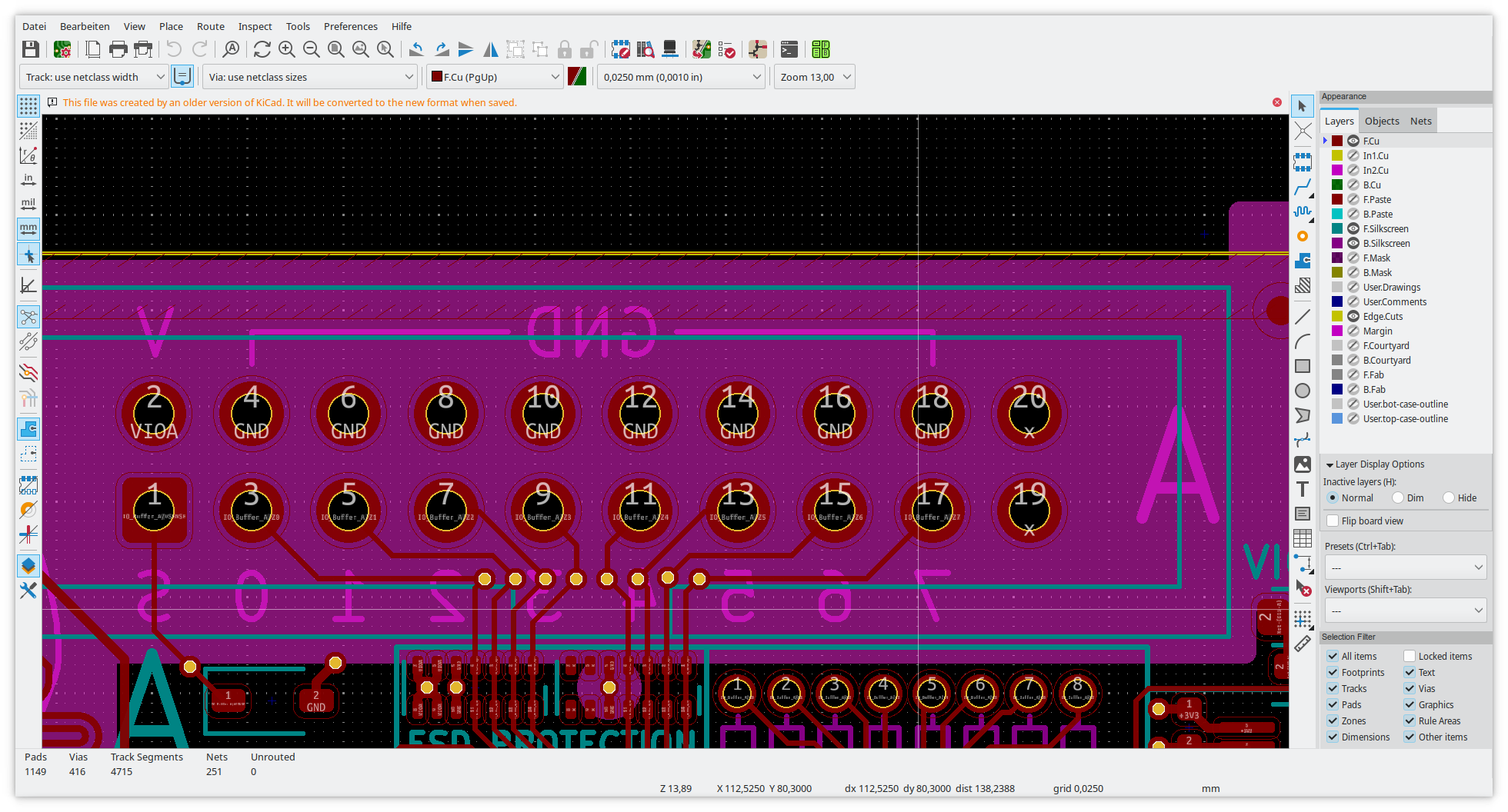Collapse Layer Display Options section
Screen dimensions: 1508x812
click(1330, 464)
